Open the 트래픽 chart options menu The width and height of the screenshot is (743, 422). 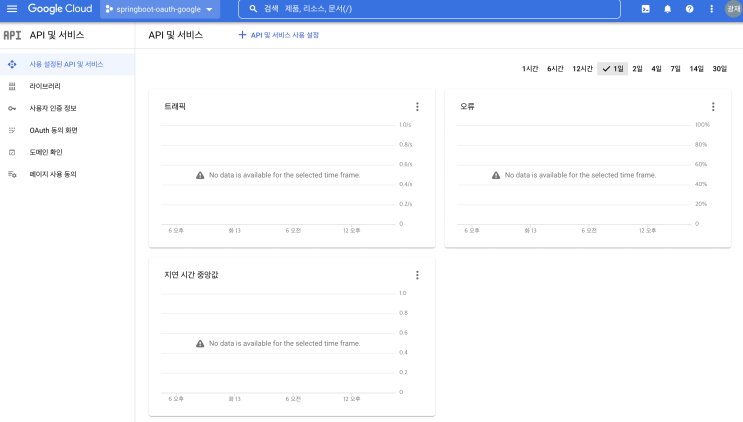pyautogui.click(x=417, y=107)
